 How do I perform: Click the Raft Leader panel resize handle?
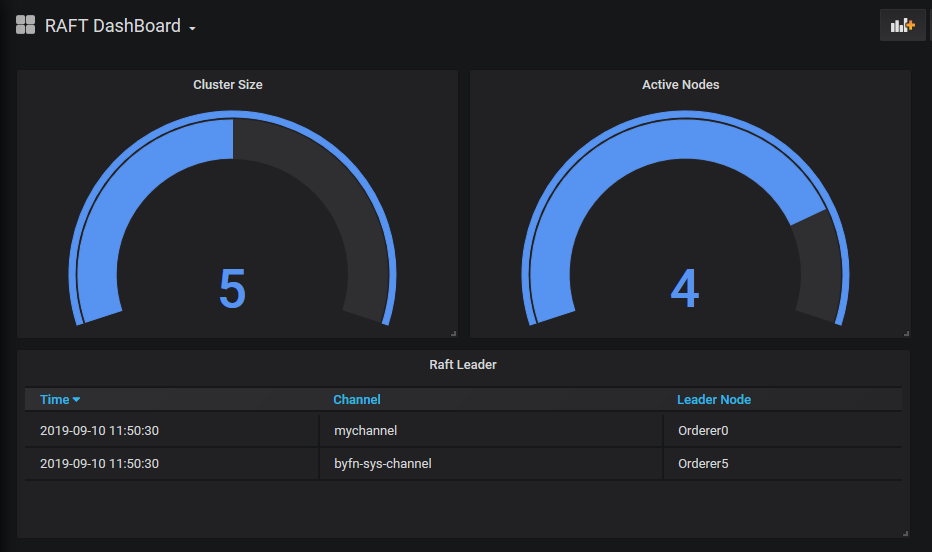pos(905,534)
